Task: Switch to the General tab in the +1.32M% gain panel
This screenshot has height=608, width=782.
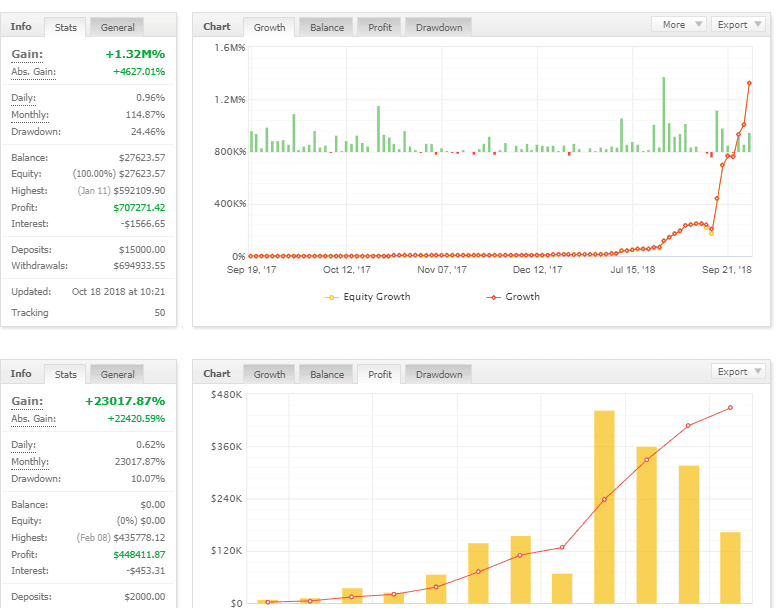Action: pos(117,27)
